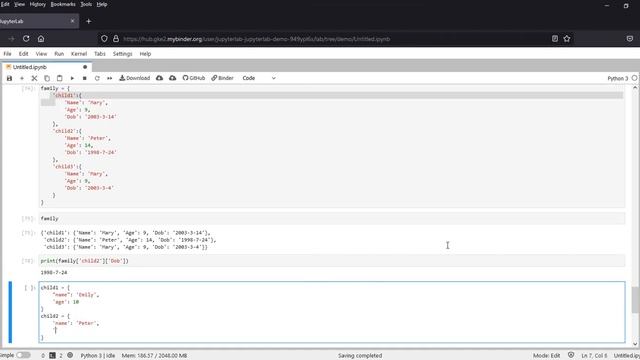Click the print(family['child2']['Dob']) cell

click(332, 260)
